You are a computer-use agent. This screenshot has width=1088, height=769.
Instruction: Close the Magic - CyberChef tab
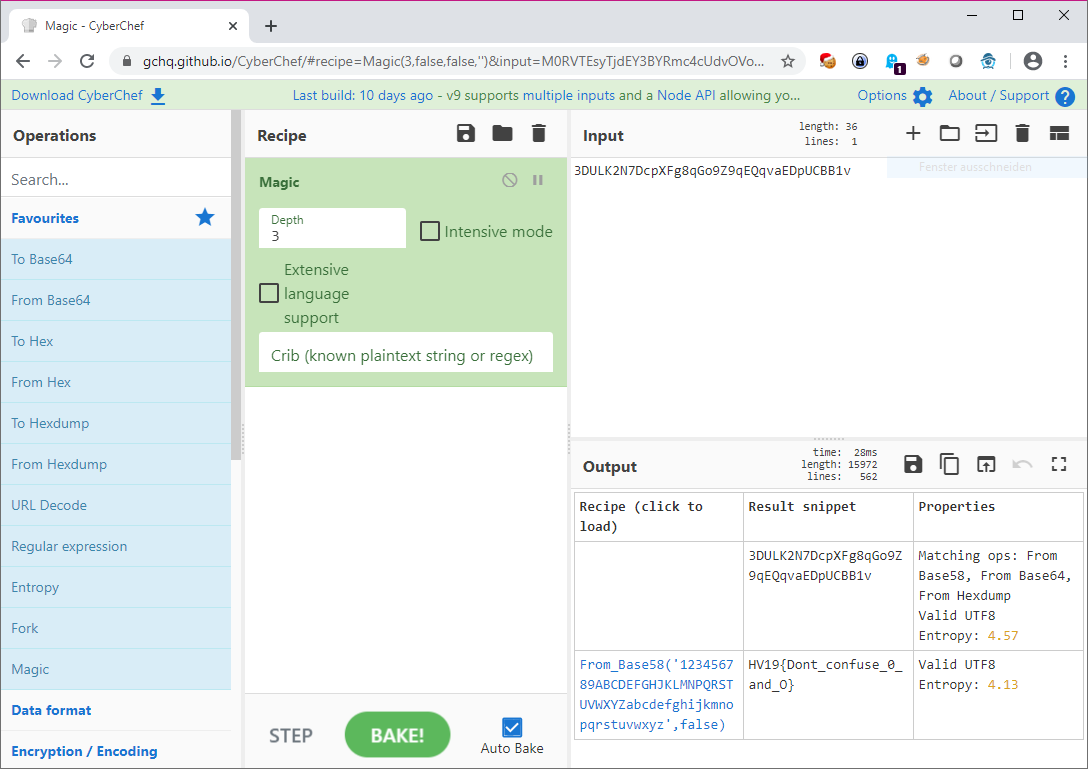point(233,26)
